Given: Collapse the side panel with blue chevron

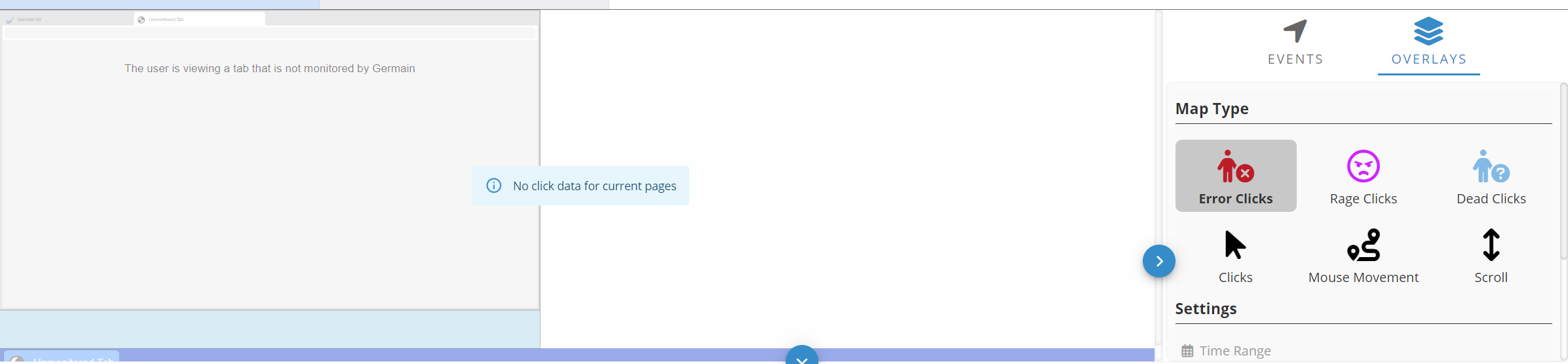Looking at the screenshot, I should [1158, 261].
